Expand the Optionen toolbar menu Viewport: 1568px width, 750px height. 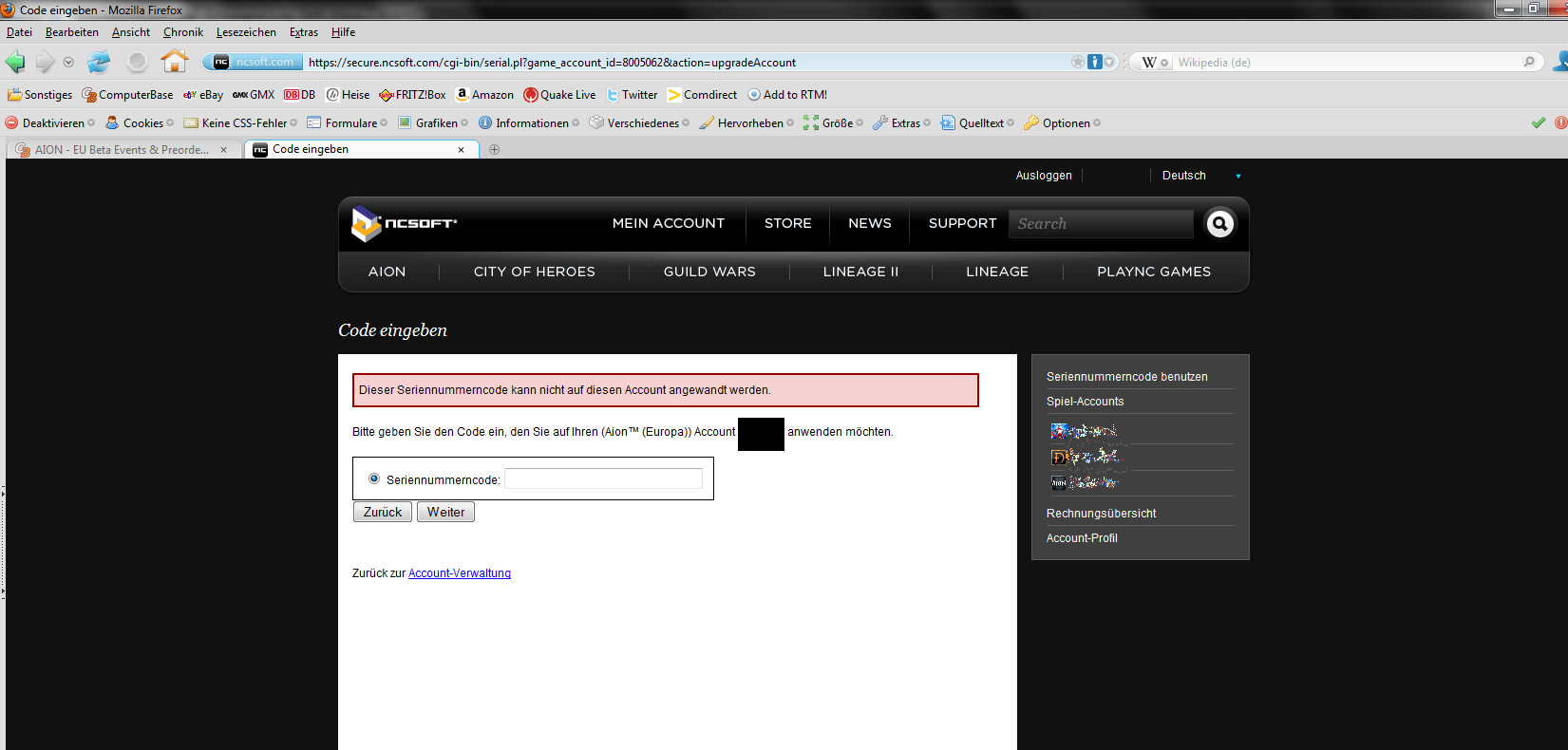click(1063, 123)
